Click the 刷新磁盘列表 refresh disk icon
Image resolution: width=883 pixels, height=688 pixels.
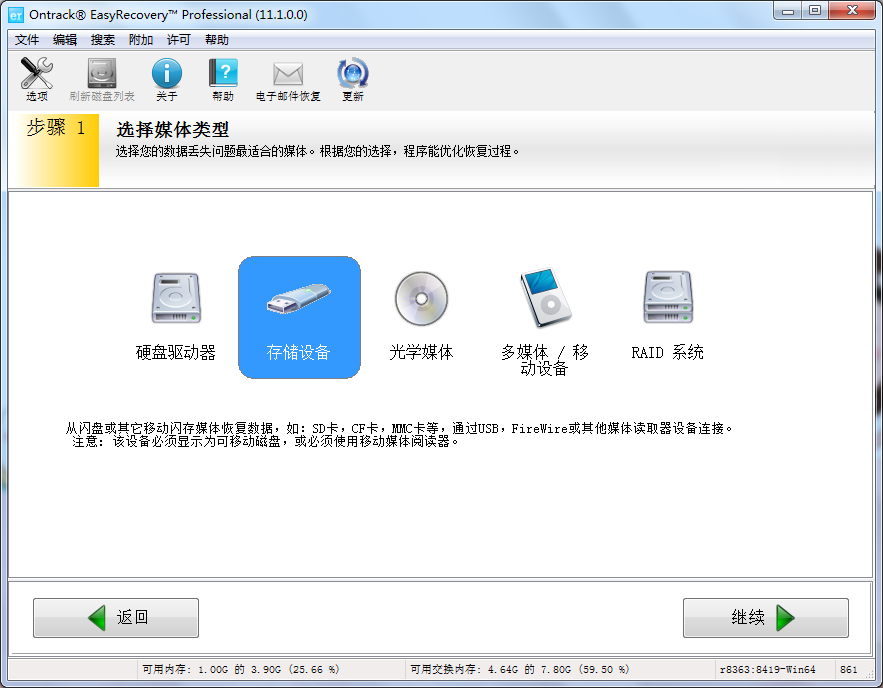[x=102, y=79]
